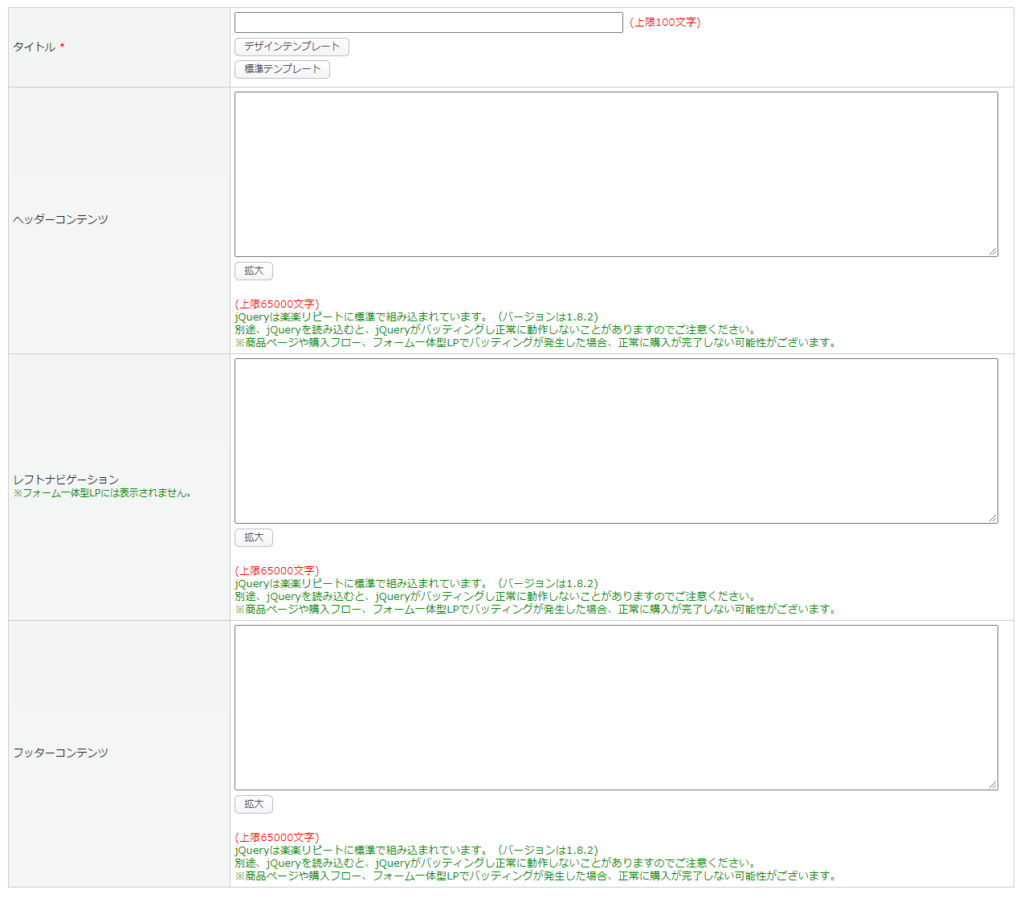This screenshot has height=898, width=1024.
Task: Click inside the タイトル text field
Action: point(428,23)
